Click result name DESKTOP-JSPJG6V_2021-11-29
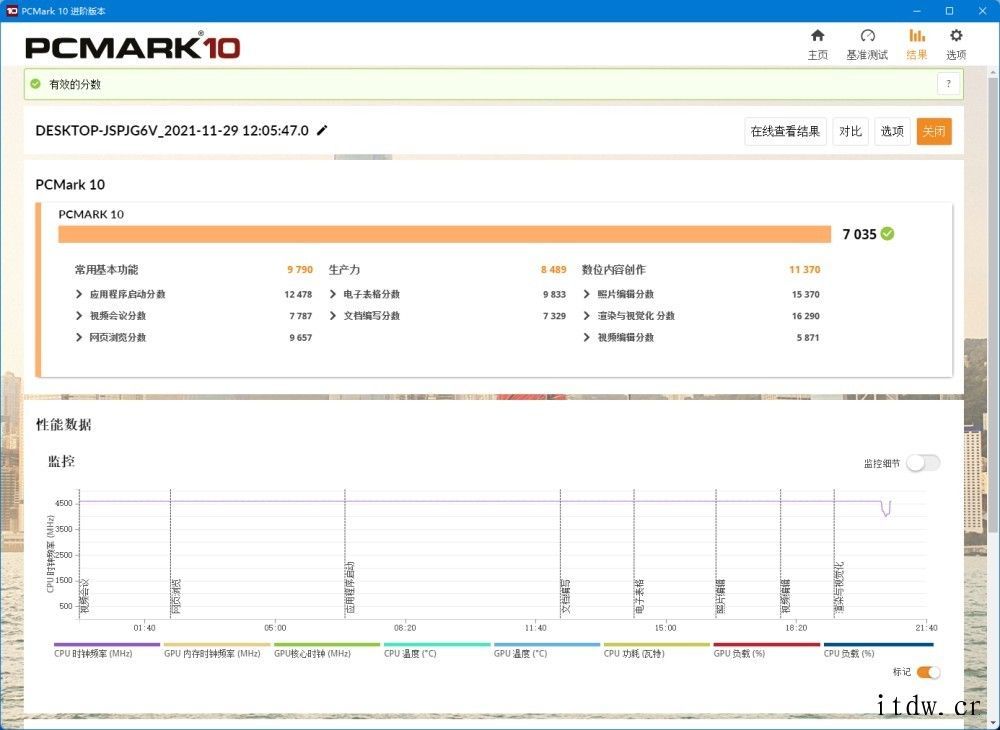Image resolution: width=1000 pixels, height=730 pixels. tap(172, 131)
